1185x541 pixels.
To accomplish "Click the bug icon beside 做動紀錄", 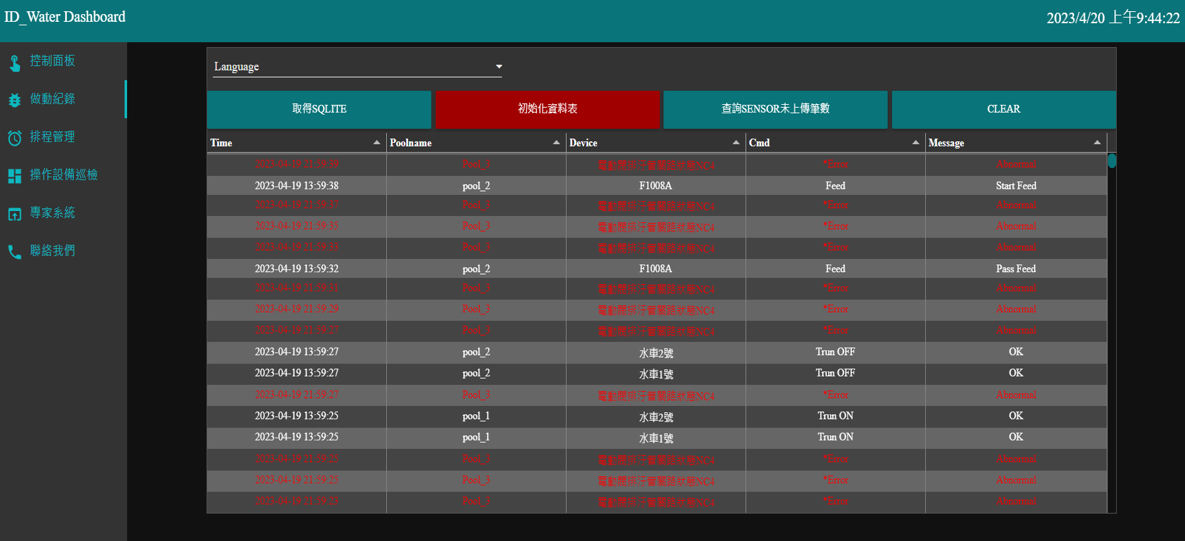I will [x=15, y=100].
